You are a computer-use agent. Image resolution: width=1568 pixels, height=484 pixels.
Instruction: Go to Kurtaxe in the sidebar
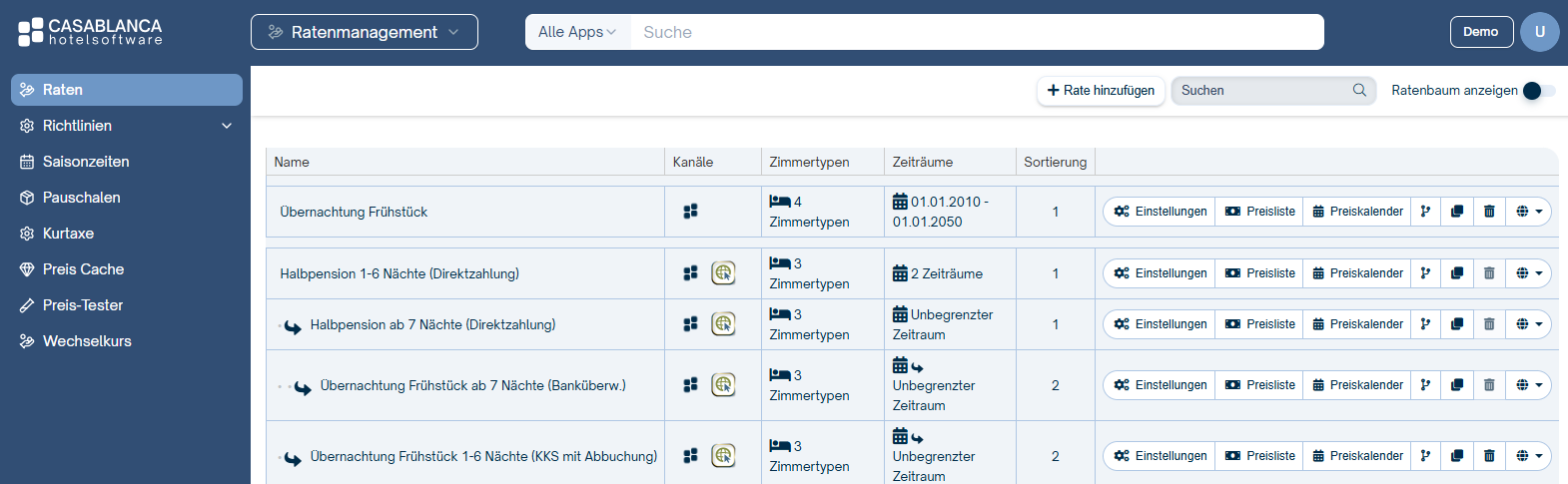(x=127, y=234)
